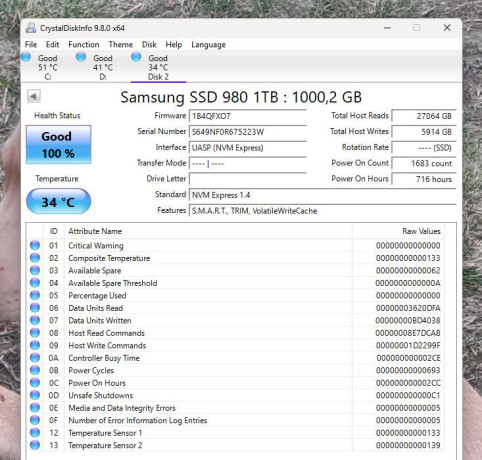Click status orb of Data Units Read row
Viewport: 482px width, 460px height.
click(35, 308)
